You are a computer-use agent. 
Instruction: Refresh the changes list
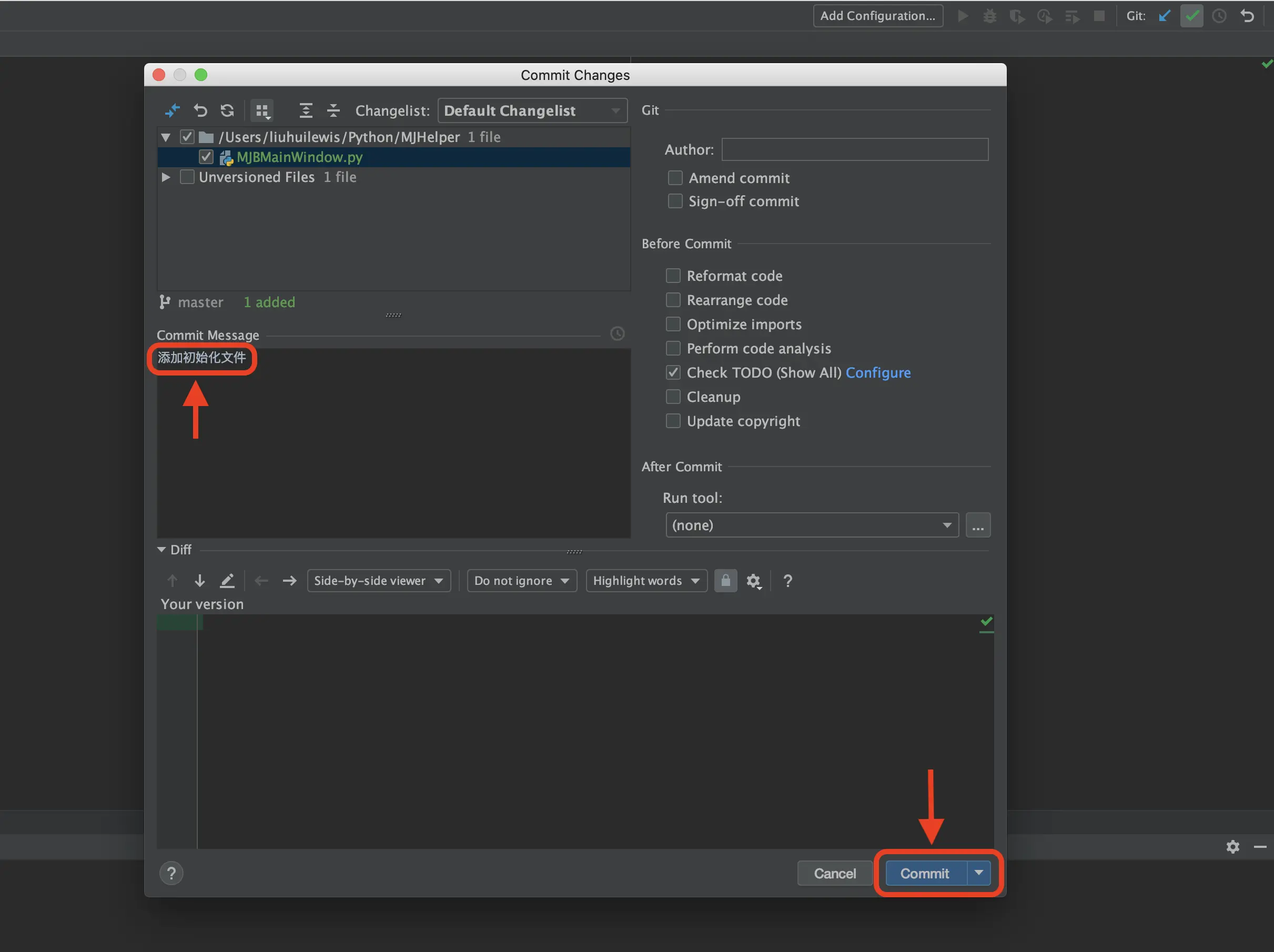(227, 110)
